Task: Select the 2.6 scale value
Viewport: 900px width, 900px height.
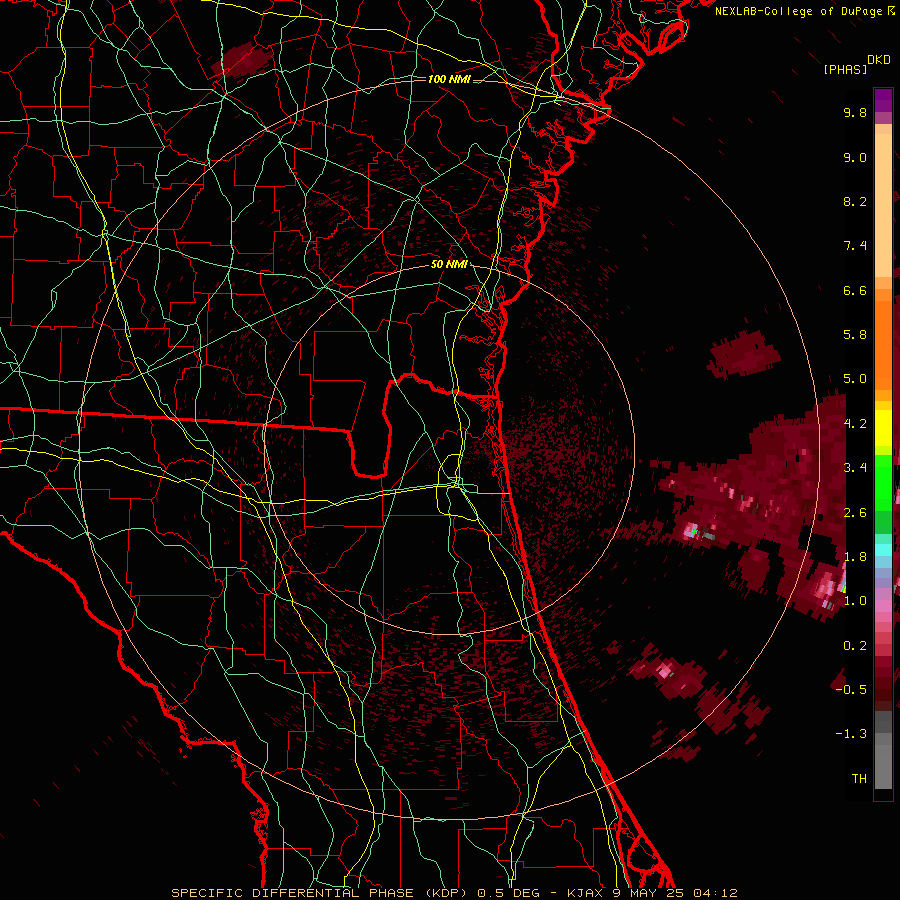Action: pyautogui.click(x=855, y=513)
